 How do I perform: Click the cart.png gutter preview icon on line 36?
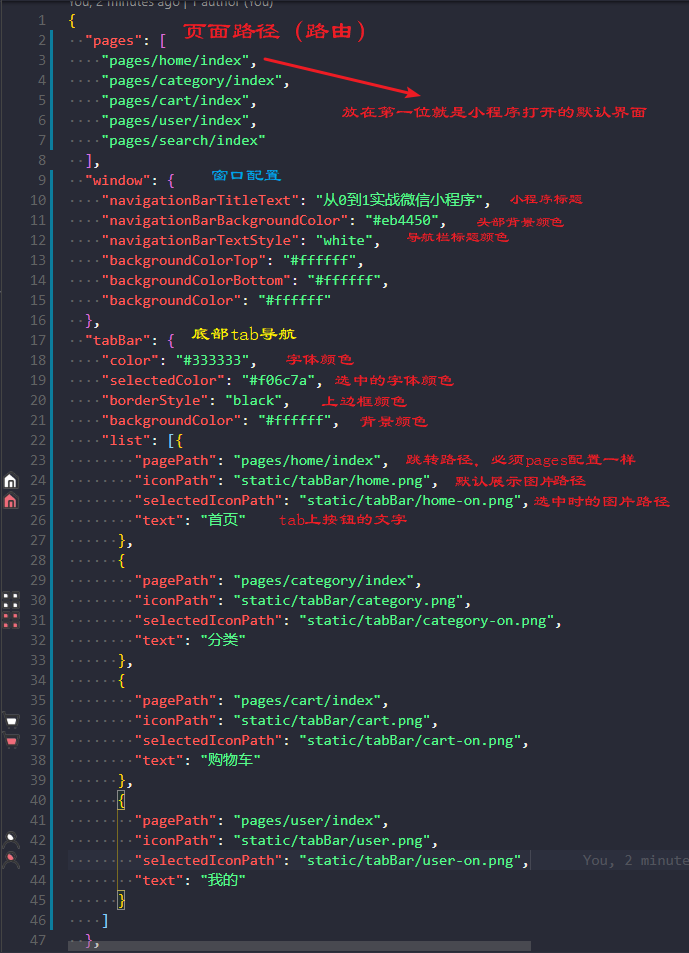(10, 721)
